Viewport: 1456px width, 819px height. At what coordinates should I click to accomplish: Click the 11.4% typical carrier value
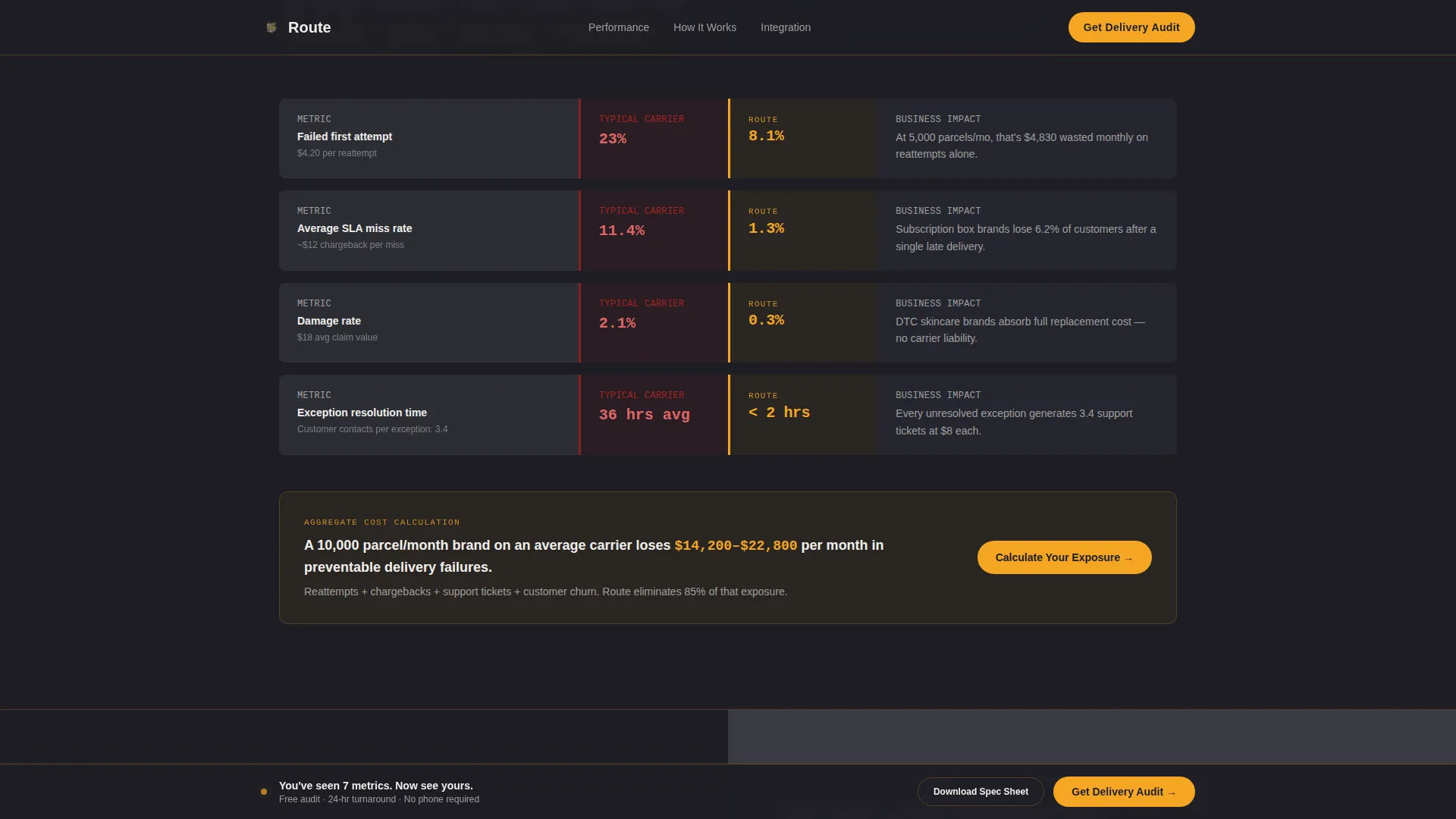(622, 231)
